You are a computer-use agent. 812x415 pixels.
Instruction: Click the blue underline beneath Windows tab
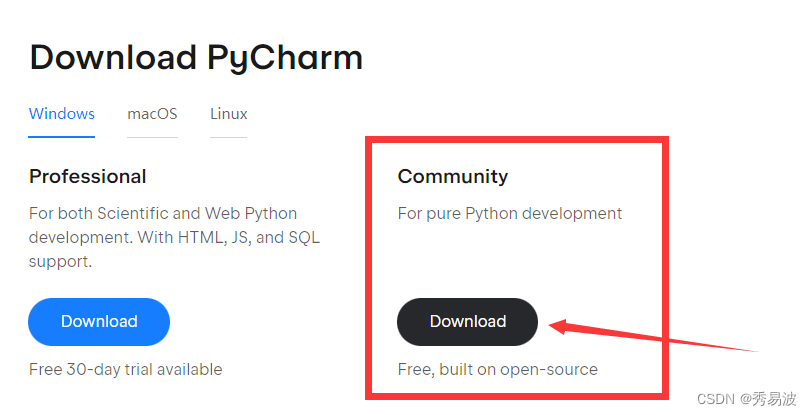click(62, 136)
